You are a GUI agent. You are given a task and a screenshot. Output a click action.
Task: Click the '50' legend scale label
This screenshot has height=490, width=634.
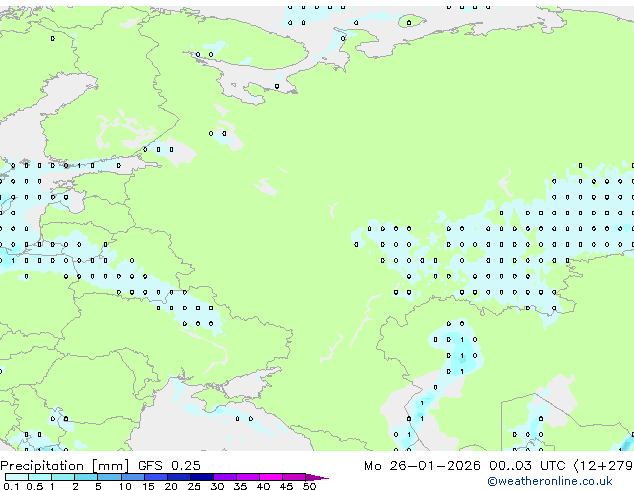[309, 486]
